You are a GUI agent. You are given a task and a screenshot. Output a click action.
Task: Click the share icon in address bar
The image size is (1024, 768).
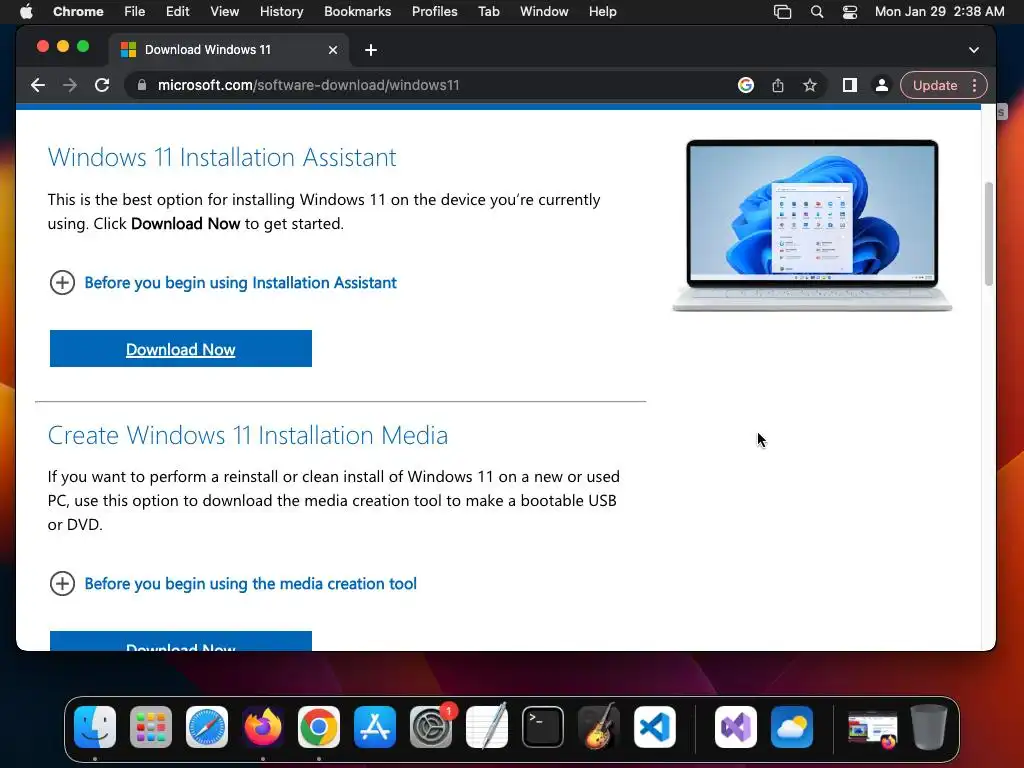coord(778,85)
